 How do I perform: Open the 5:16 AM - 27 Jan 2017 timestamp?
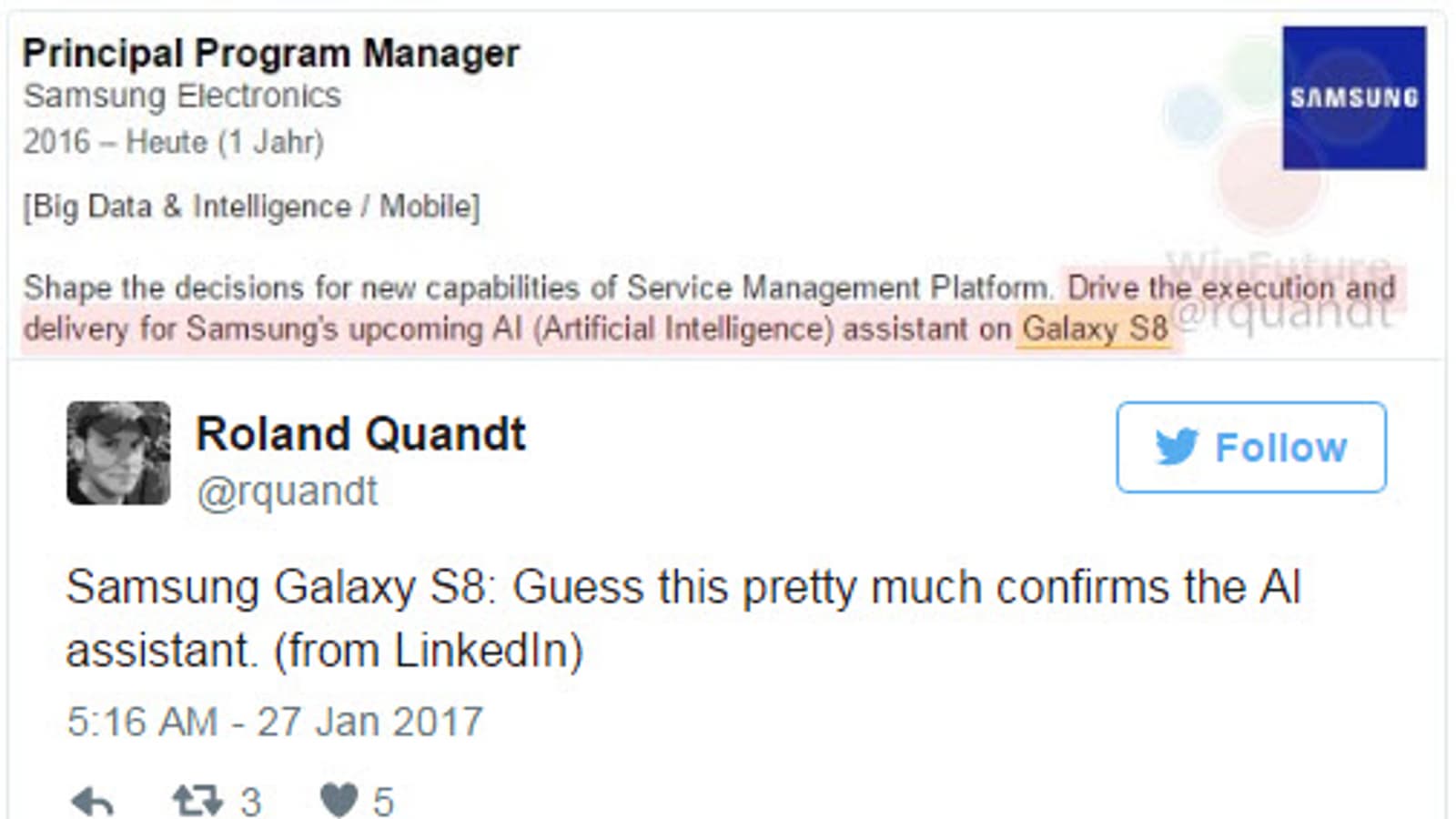(274, 722)
